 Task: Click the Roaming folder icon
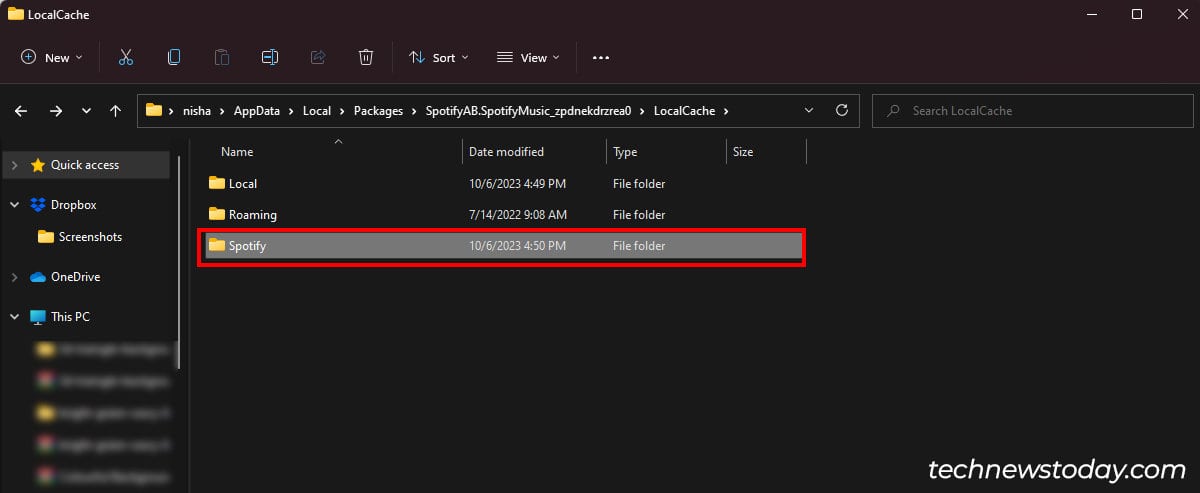[217, 214]
